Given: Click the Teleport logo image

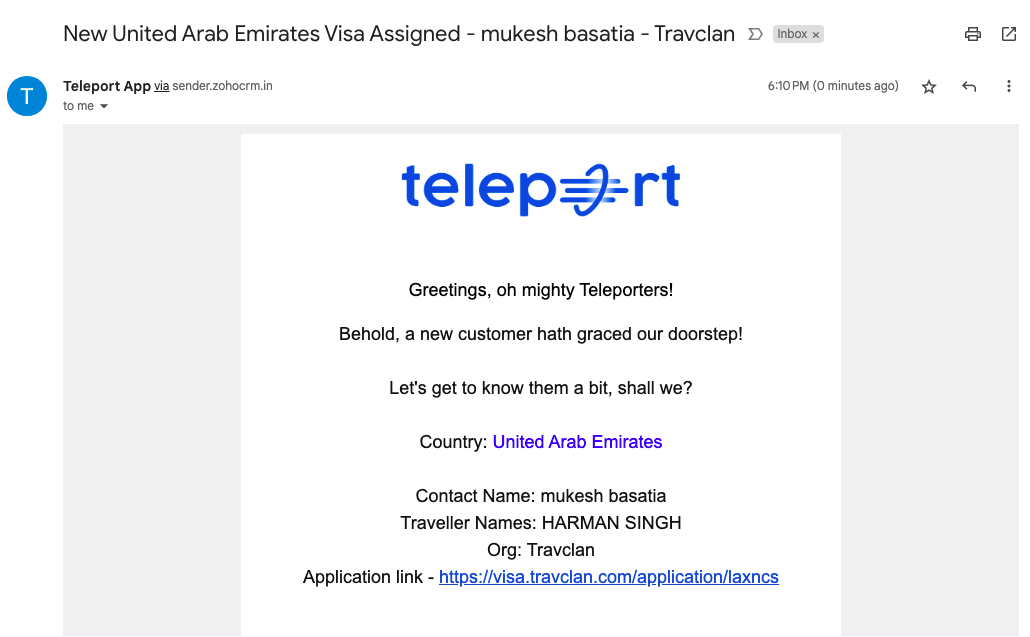Looking at the screenshot, I should 540,188.
